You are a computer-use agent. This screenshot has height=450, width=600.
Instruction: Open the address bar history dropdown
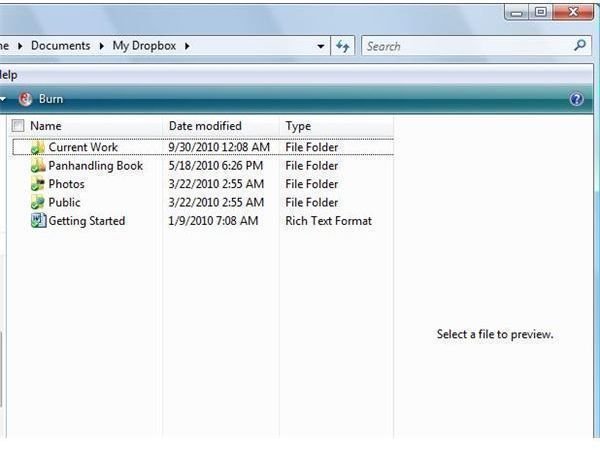coord(321,46)
